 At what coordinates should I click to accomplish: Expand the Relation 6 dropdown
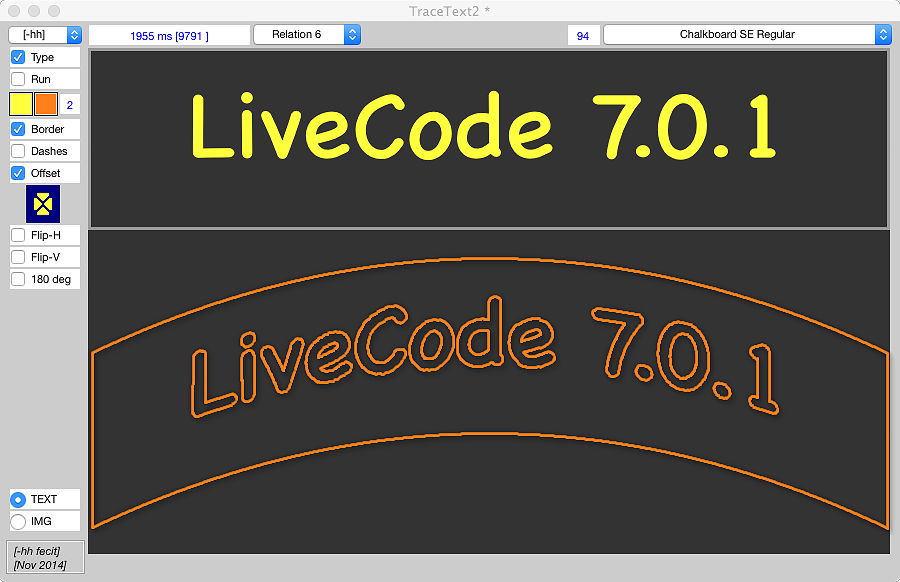pyautogui.click(x=306, y=34)
